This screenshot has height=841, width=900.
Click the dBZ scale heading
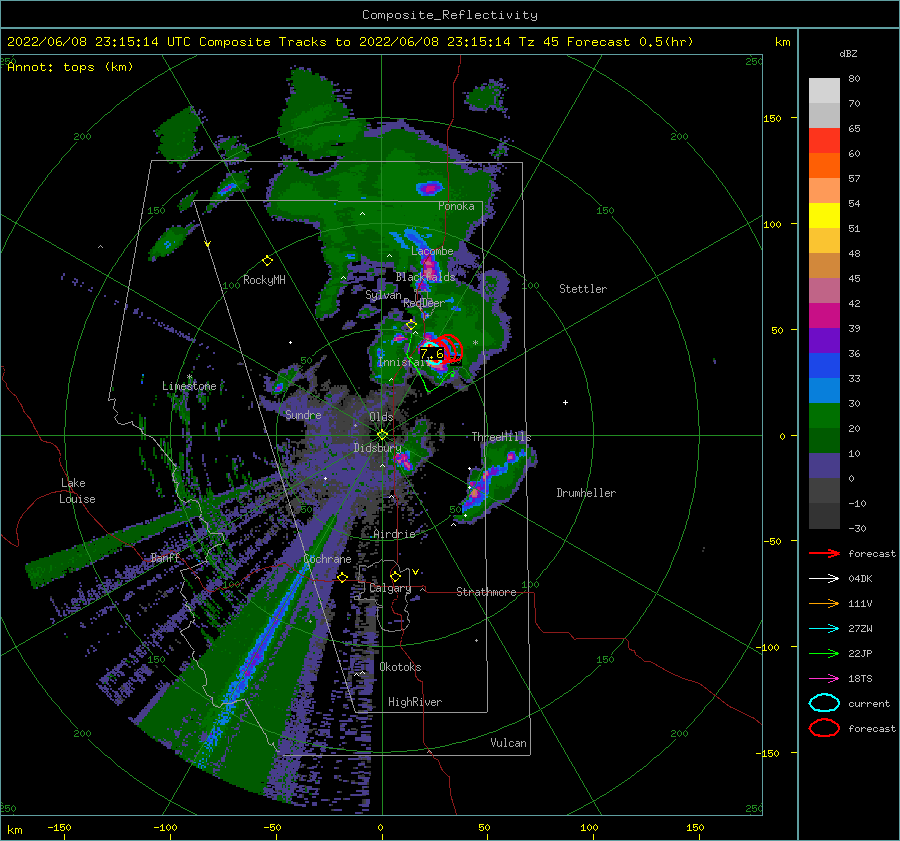coord(848,54)
